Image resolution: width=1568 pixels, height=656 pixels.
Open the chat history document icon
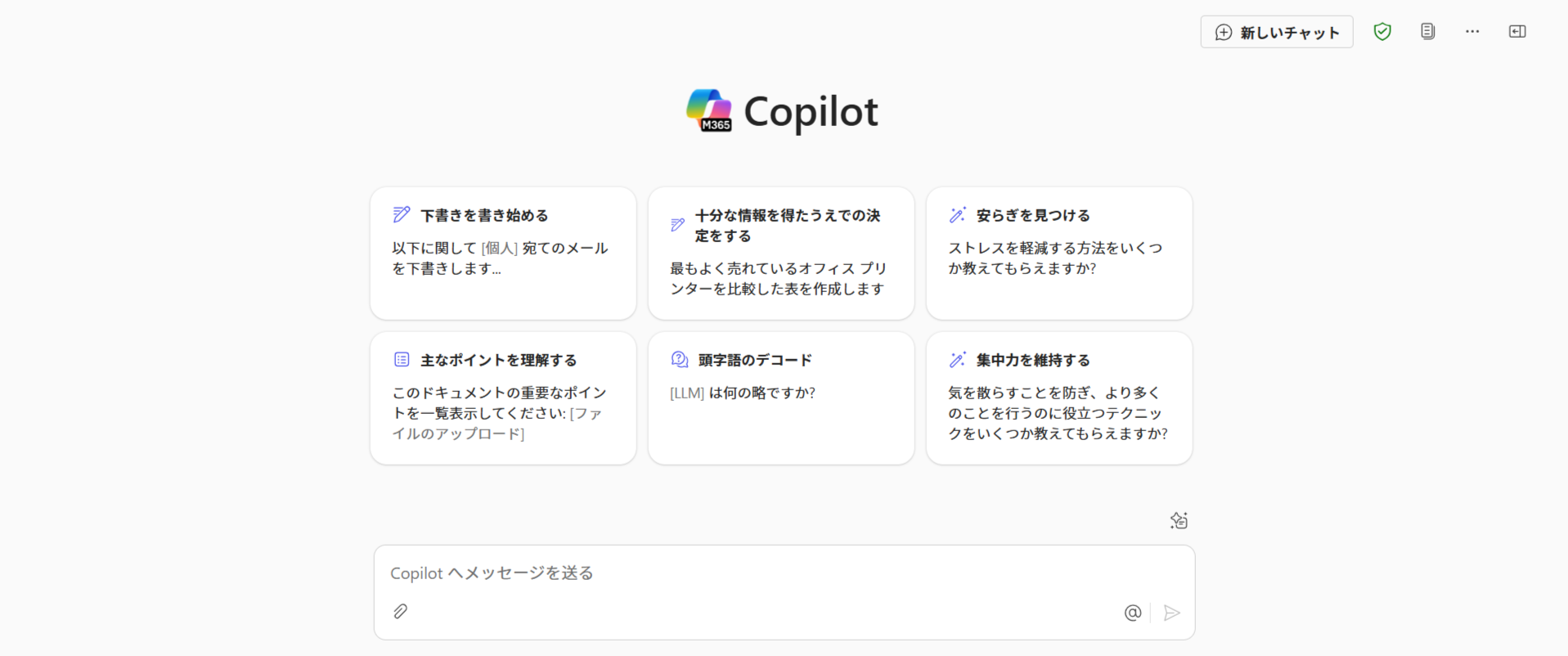1427,31
